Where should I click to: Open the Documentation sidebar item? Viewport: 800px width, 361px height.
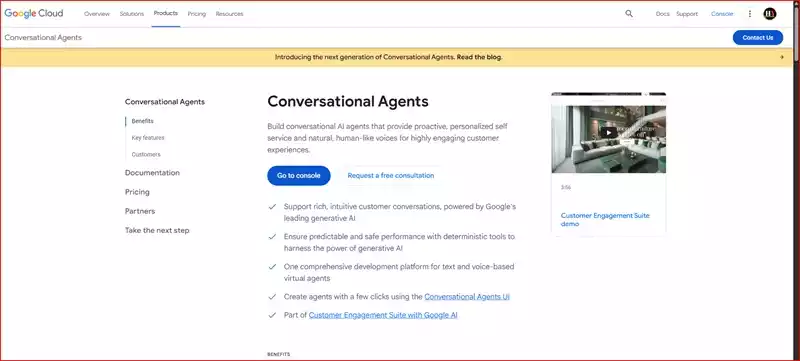tap(152, 173)
